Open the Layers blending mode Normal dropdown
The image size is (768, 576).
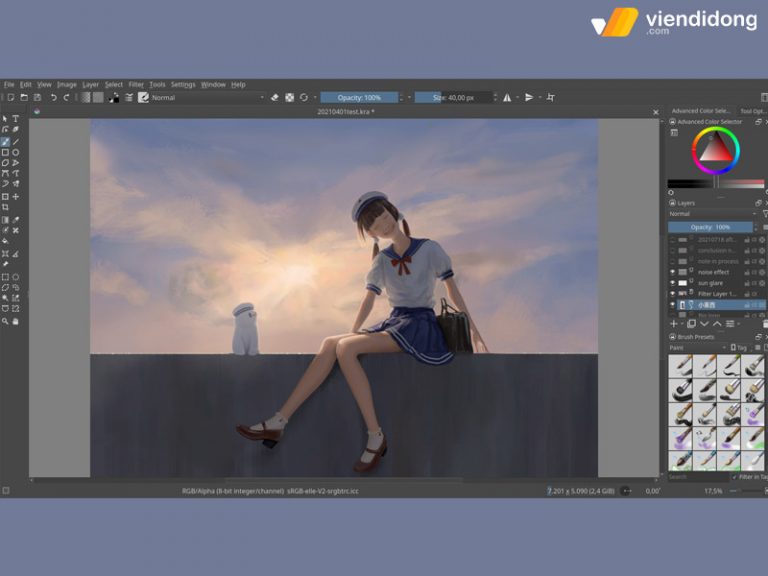713,214
